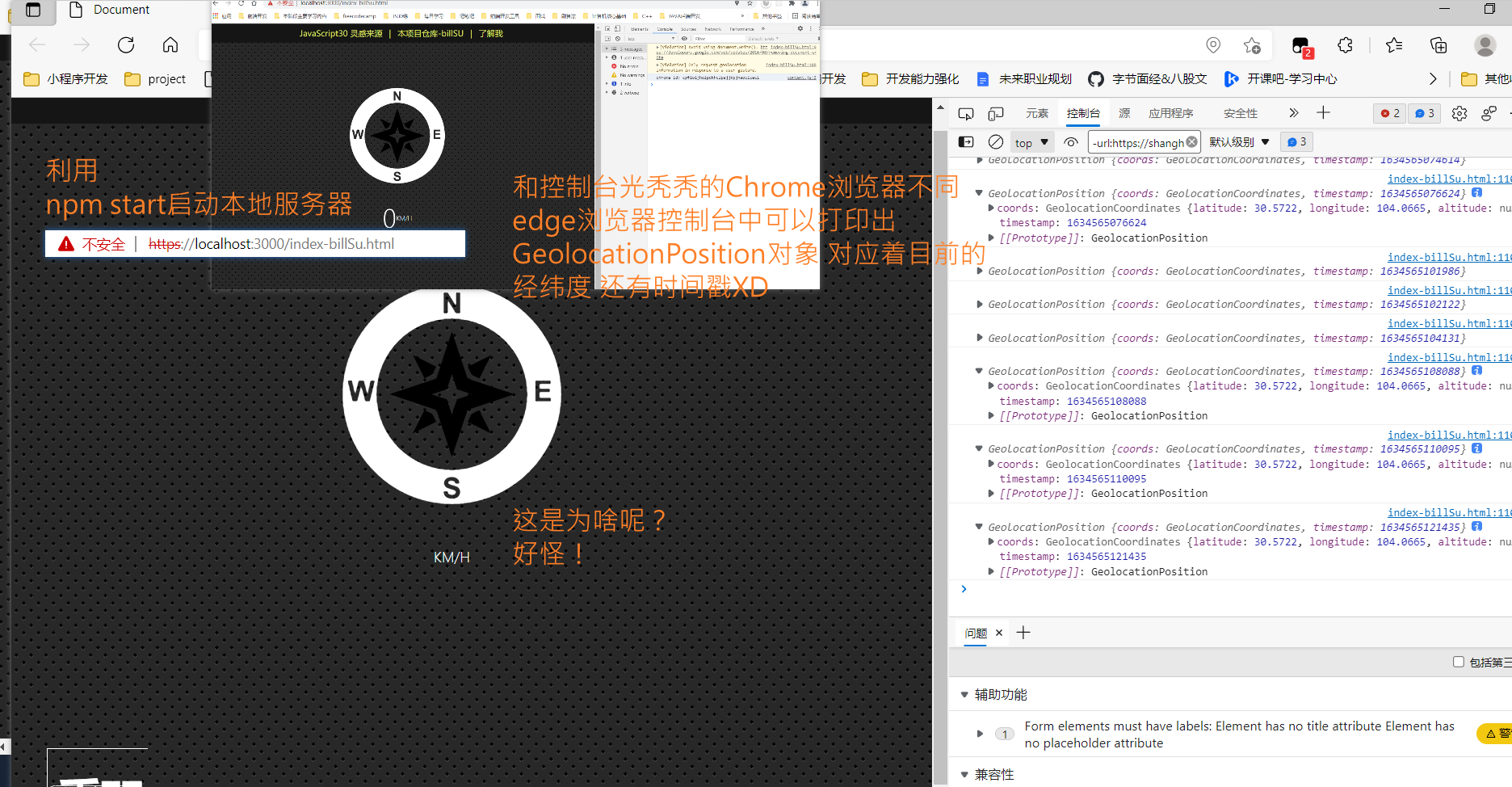The width and height of the screenshot is (1512, 787).
Task: Open the index-billSu.html:110 link above entry 1634565076624
Action: (x=1450, y=179)
